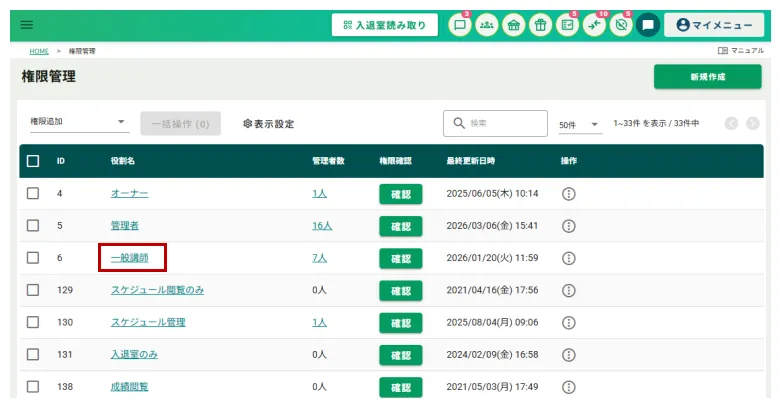Check the checkbox for 管理者 row

[x=33, y=226]
